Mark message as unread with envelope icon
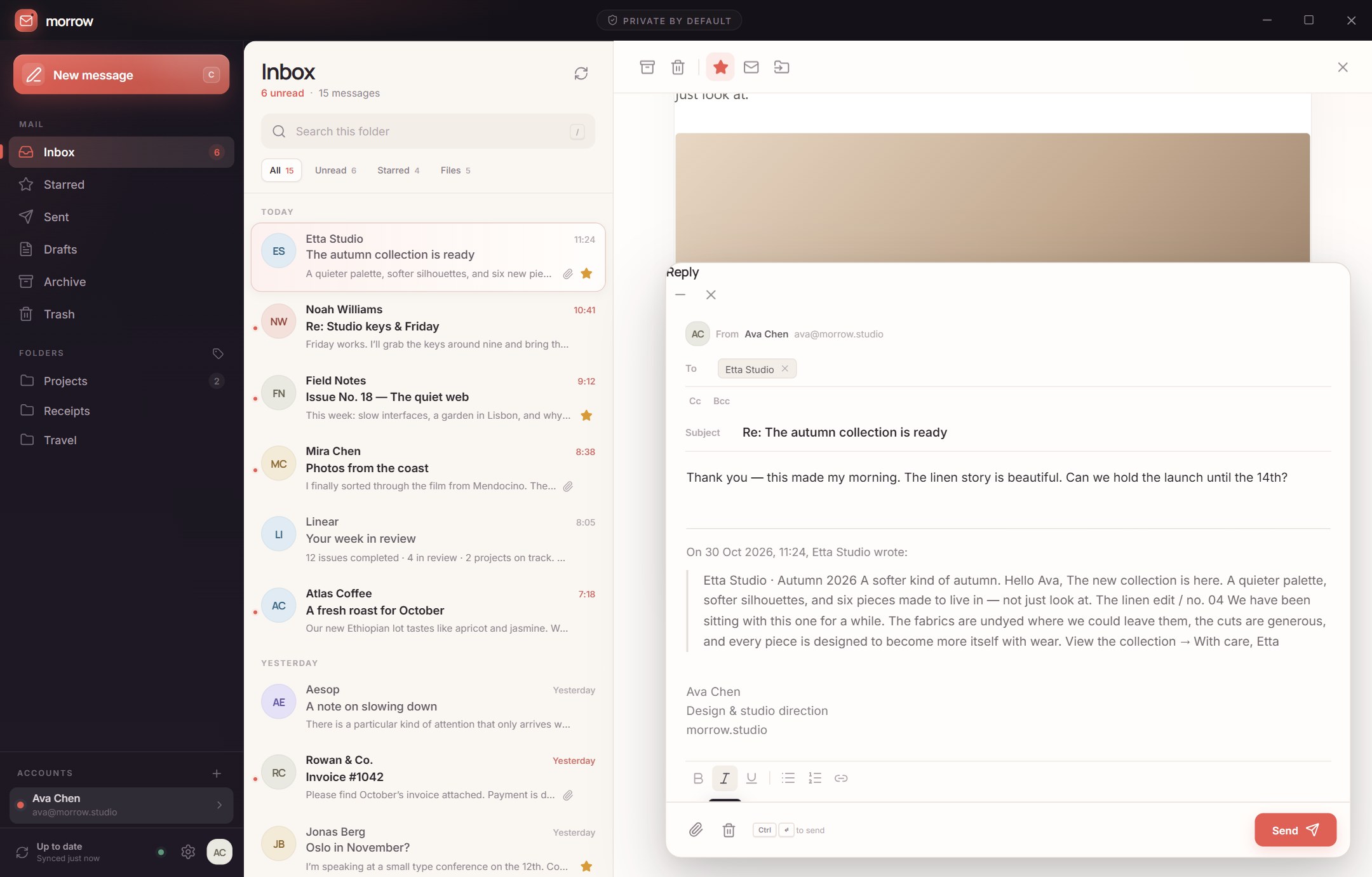1372x877 pixels. [751, 67]
